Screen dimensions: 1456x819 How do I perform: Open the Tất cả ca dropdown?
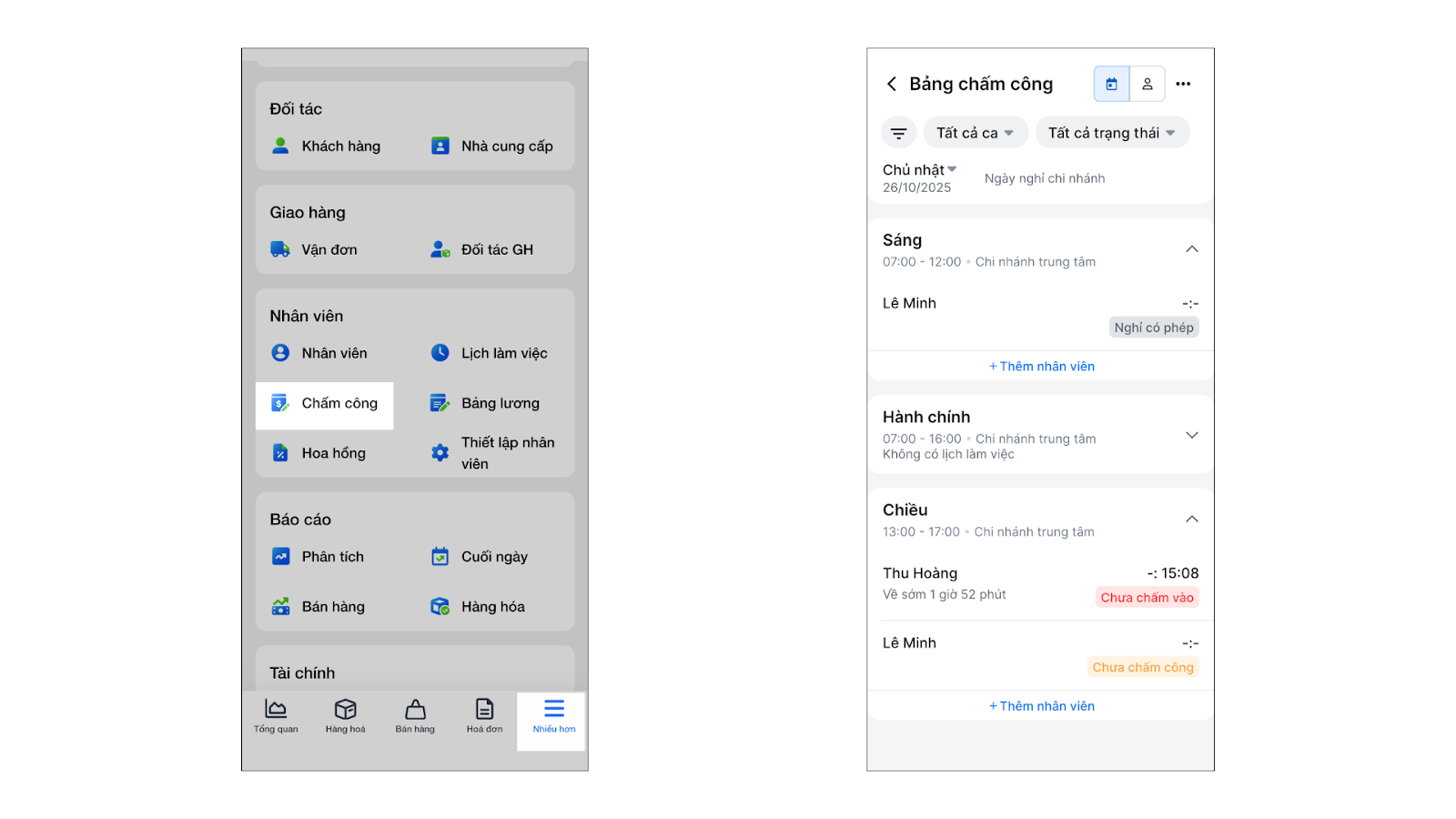(976, 133)
